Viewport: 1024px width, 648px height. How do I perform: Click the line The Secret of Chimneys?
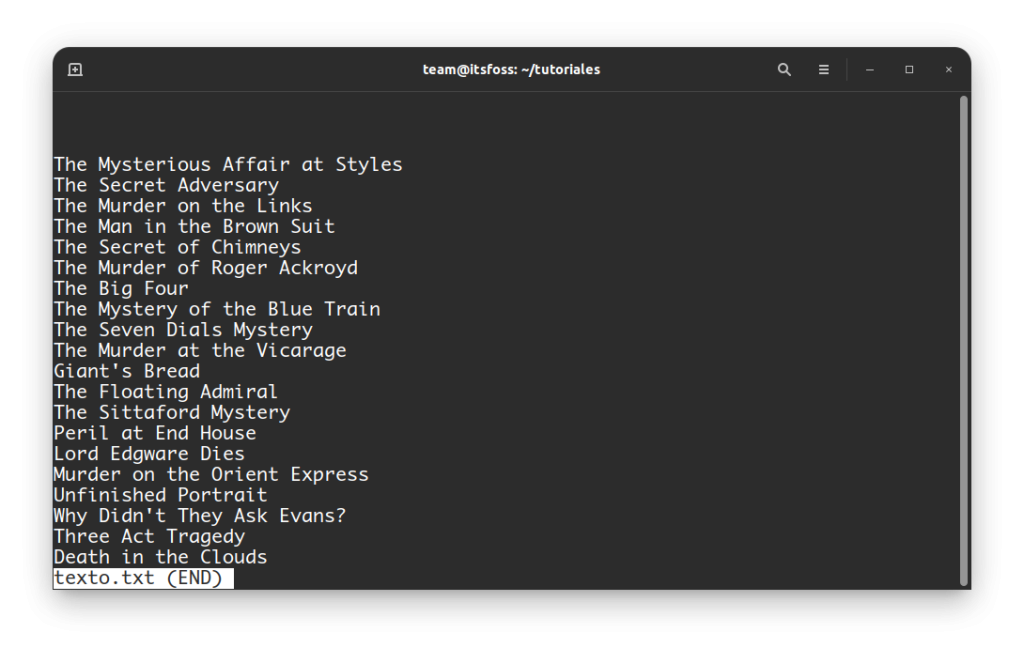177,247
